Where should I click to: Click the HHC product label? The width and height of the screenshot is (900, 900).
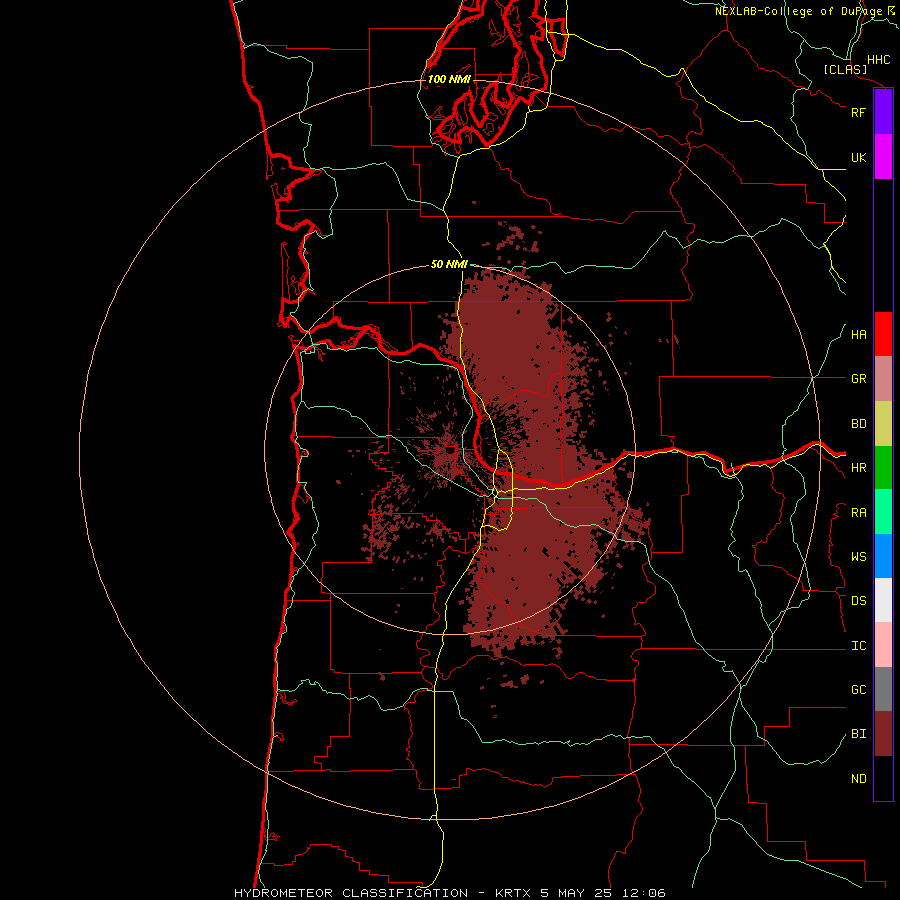(x=879, y=60)
